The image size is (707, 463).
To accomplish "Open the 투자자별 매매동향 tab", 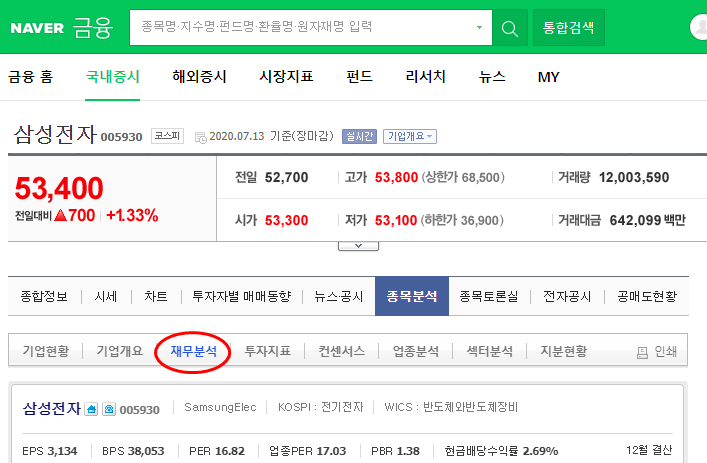I will coord(242,296).
